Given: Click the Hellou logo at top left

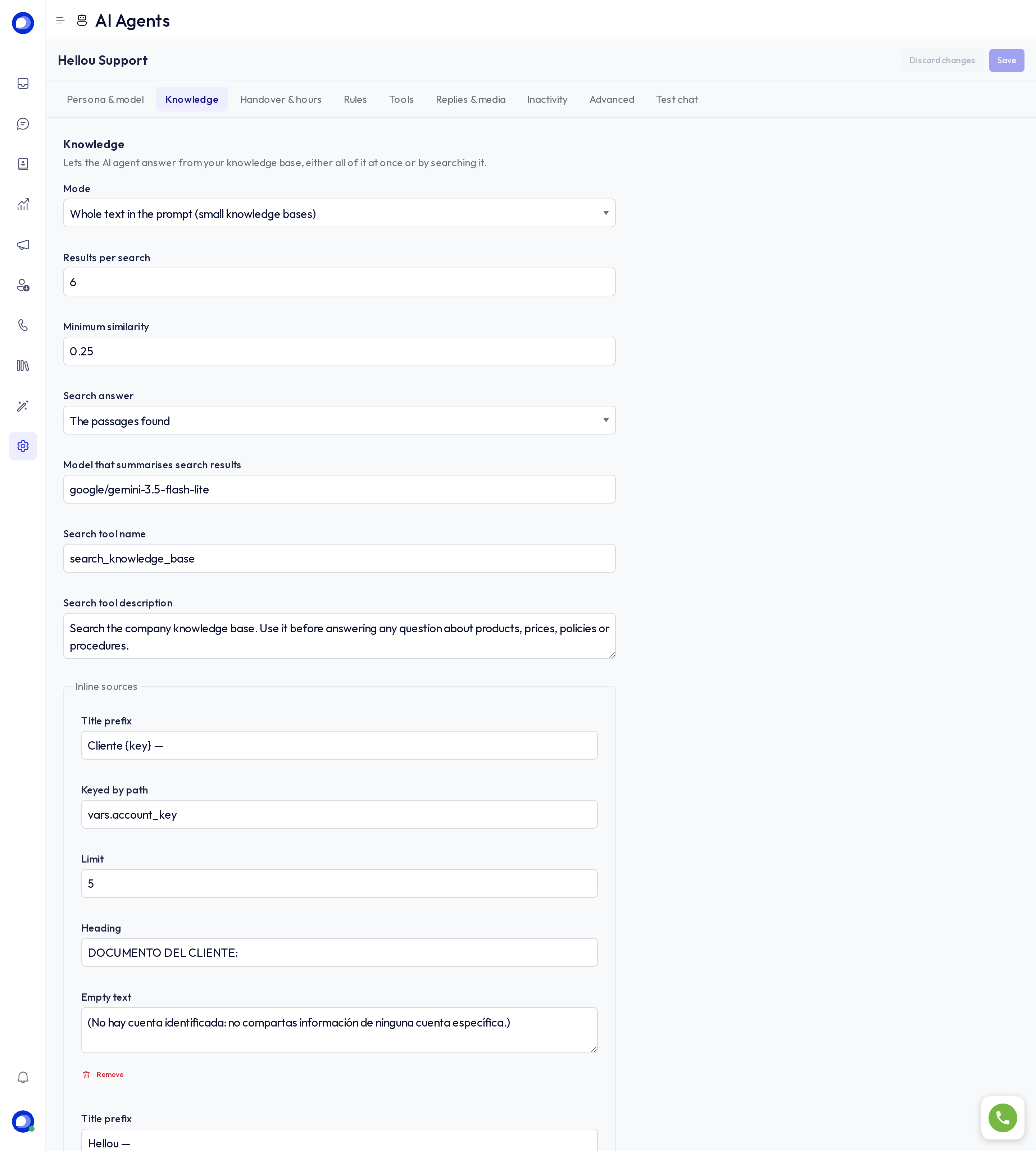Looking at the screenshot, I should pyautogui.click(x=23, y=23).
